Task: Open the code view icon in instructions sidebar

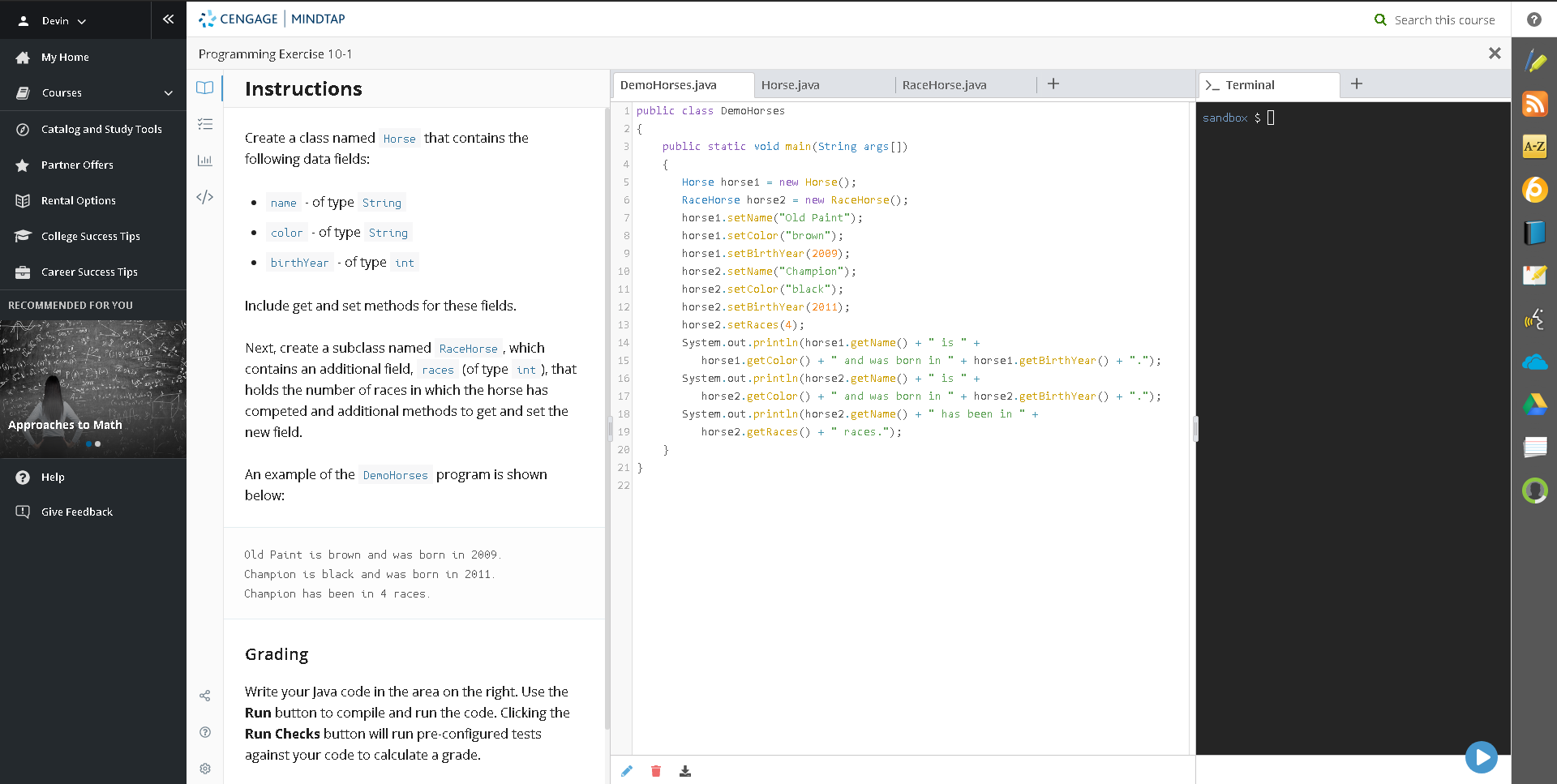Action: coord(205,197)
